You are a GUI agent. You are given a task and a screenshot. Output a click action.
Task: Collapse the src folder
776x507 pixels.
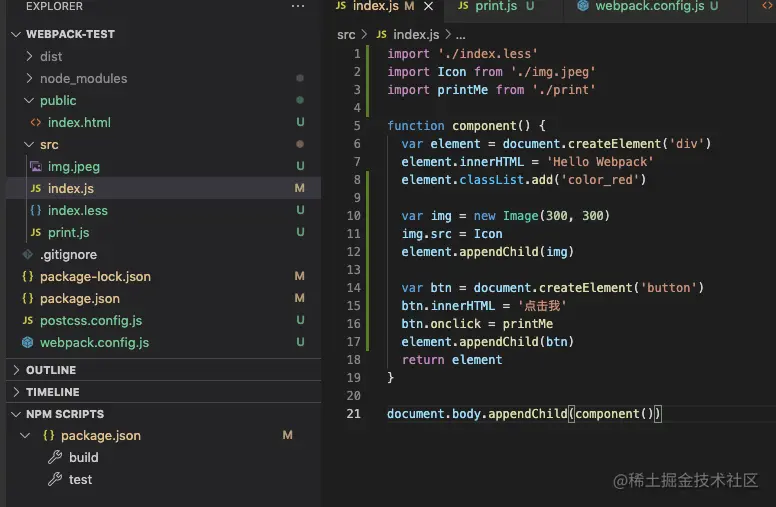click(x=29, y=145)
